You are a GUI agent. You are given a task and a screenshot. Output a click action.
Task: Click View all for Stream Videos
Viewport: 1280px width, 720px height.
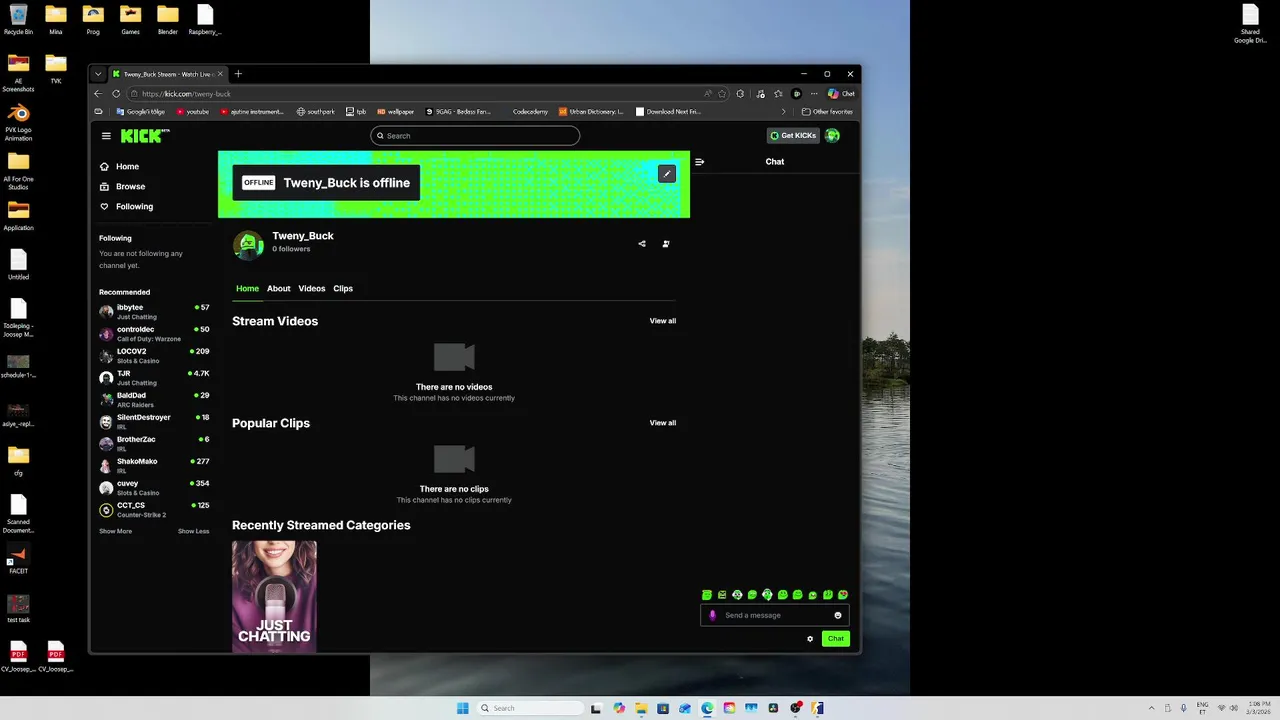point(662,321)
